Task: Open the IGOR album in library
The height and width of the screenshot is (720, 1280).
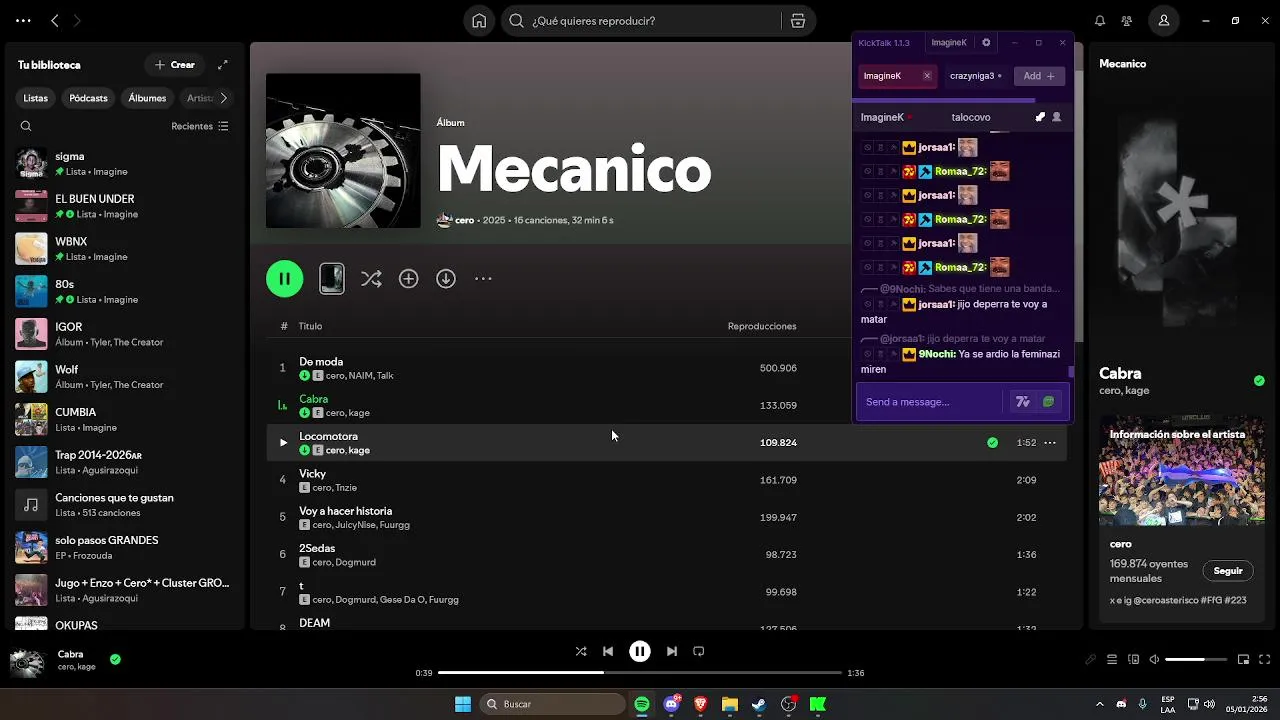Action: (x=125, y=334)
